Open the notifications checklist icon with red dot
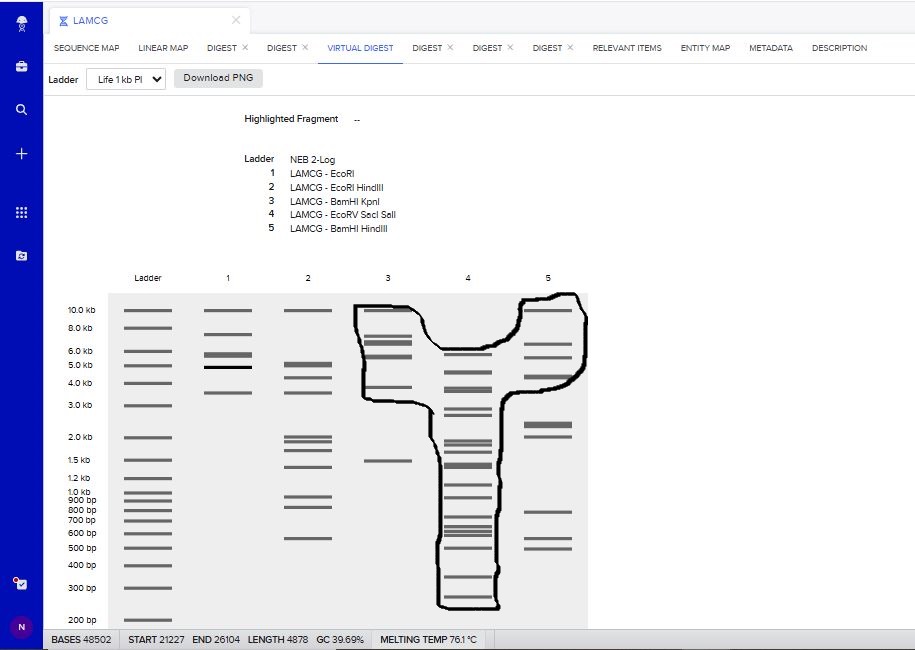915x650 pixels. coord(21,584)
